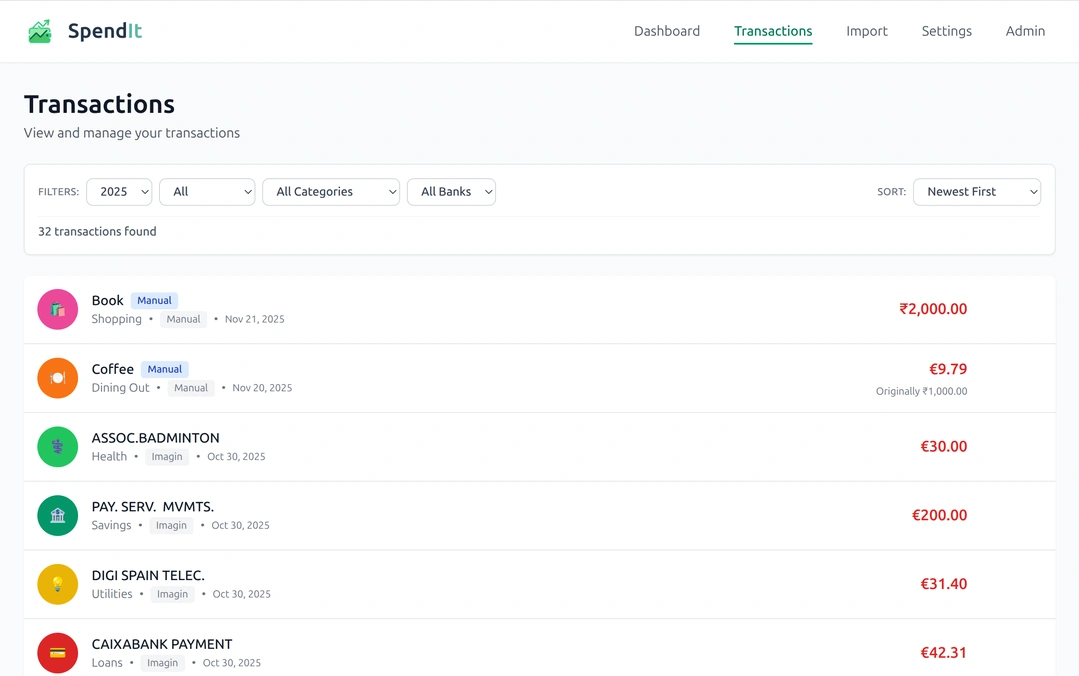Click the yellow Utilities lightbulb icon
The image size is (1079, 676).
(x=58, y=584)
